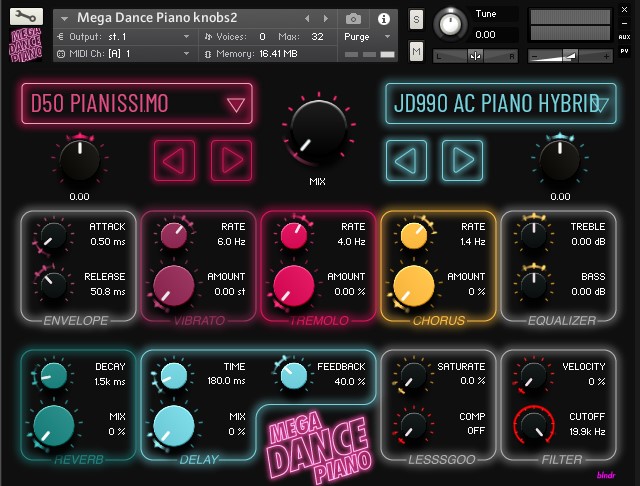
Task: Toggle the AUX button
Action: pos(624,37)
